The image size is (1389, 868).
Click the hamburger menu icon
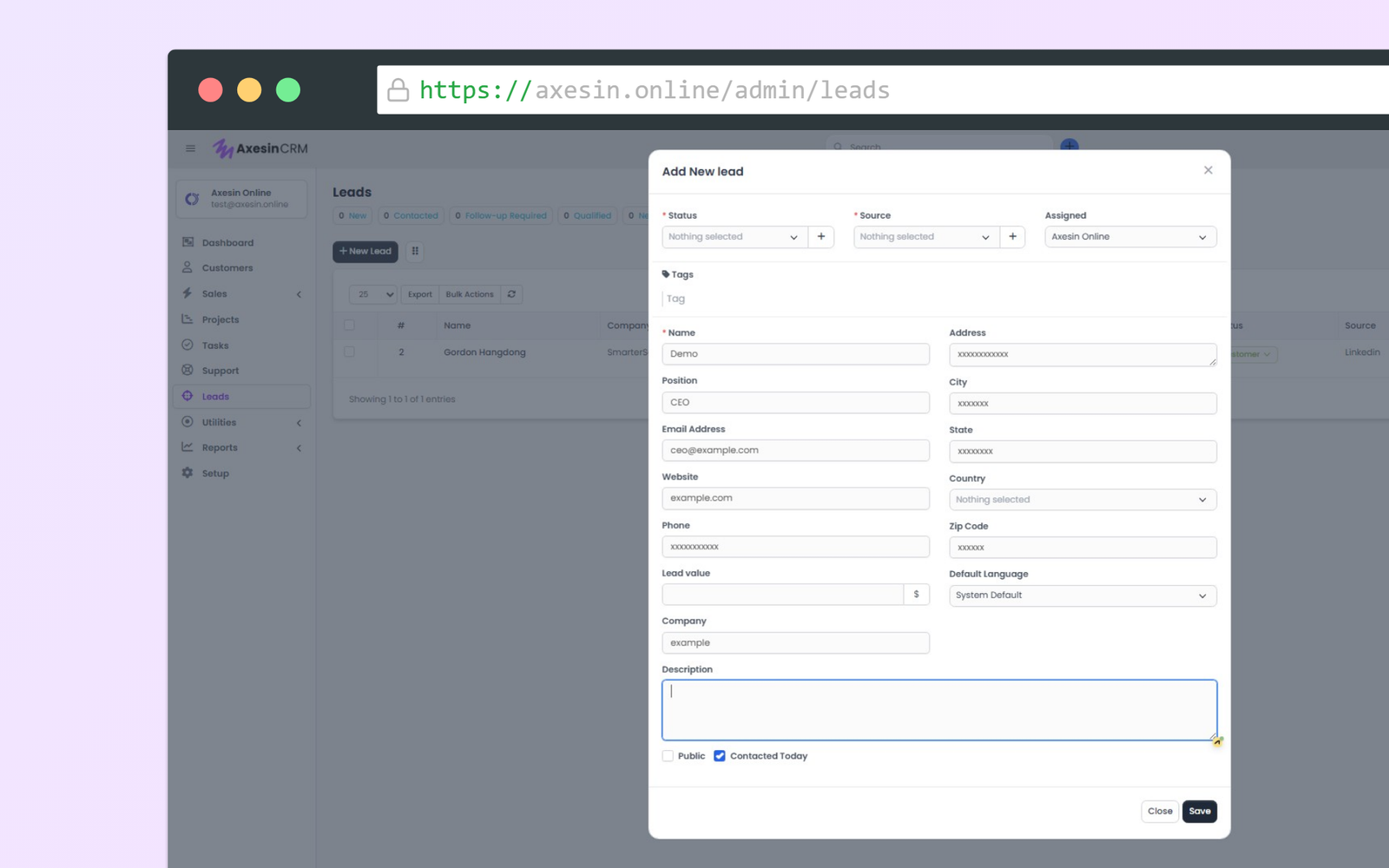[190, 148]
